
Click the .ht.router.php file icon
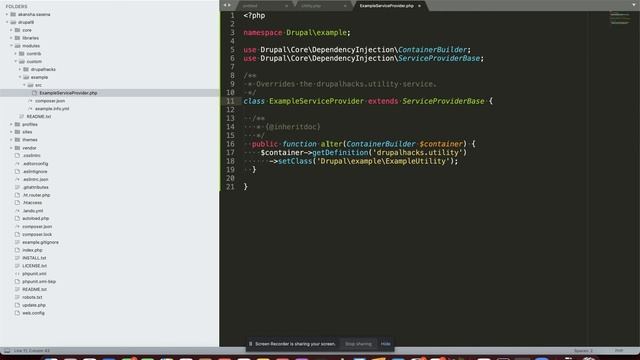[x=17, y=195]
